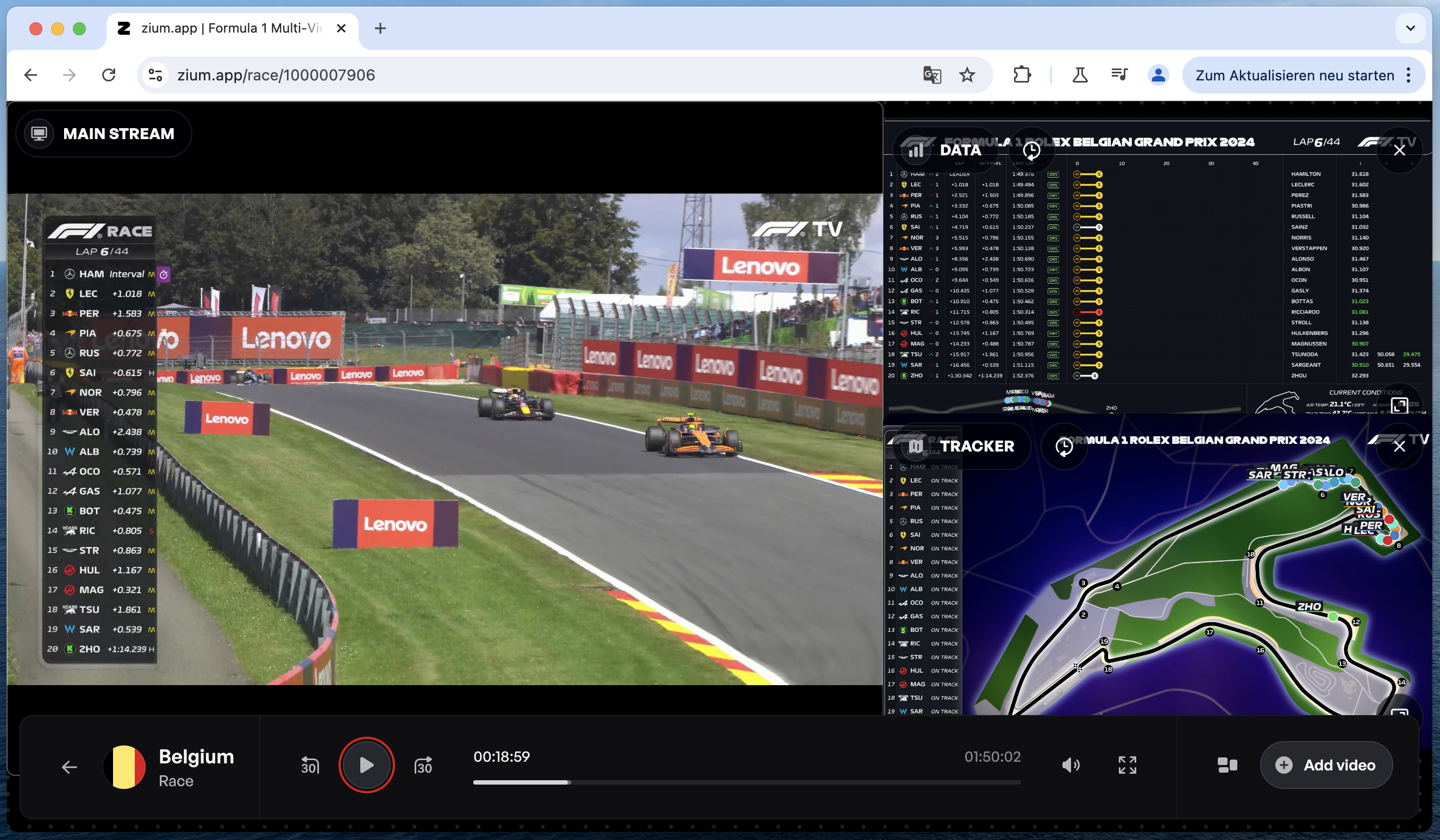Rewind 30 seconds

[x=310, y=765]
